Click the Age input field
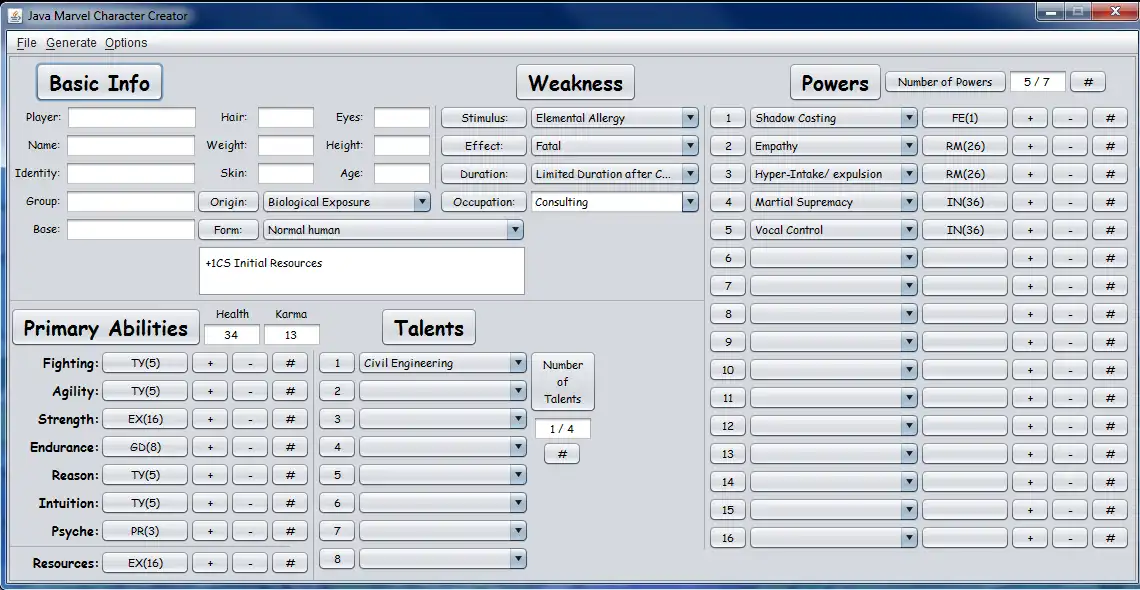 point(402,173)
